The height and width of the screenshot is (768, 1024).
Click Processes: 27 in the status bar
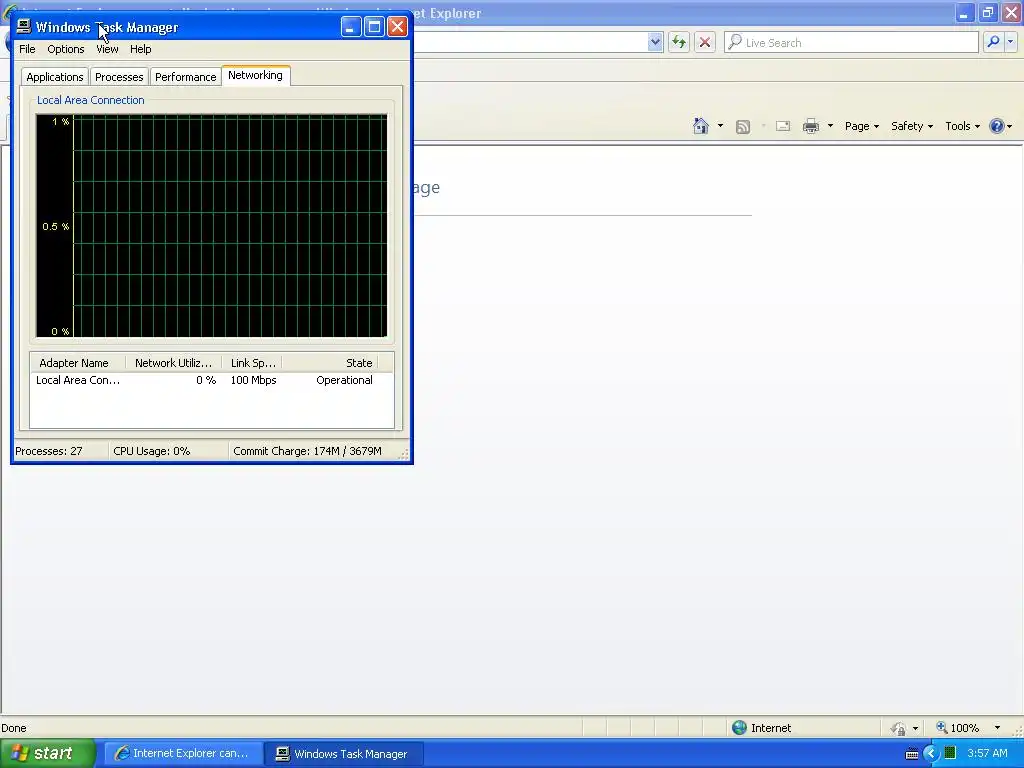pos(49,451)
